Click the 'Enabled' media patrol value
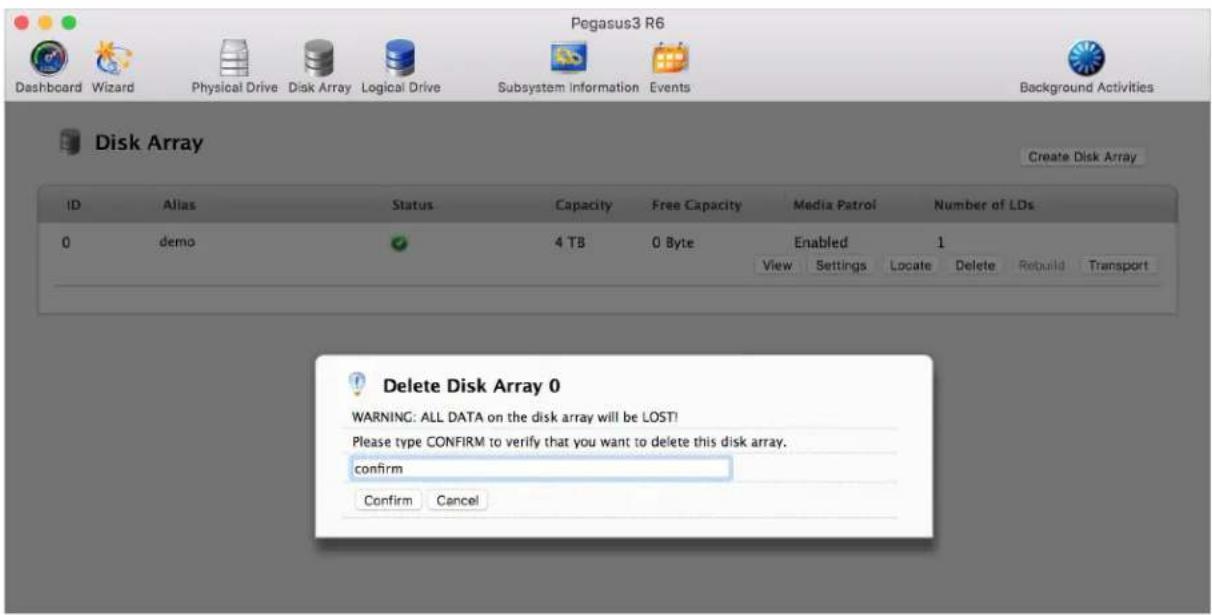This screenshot has height=615, width=1212. click(x=821, y=242)
